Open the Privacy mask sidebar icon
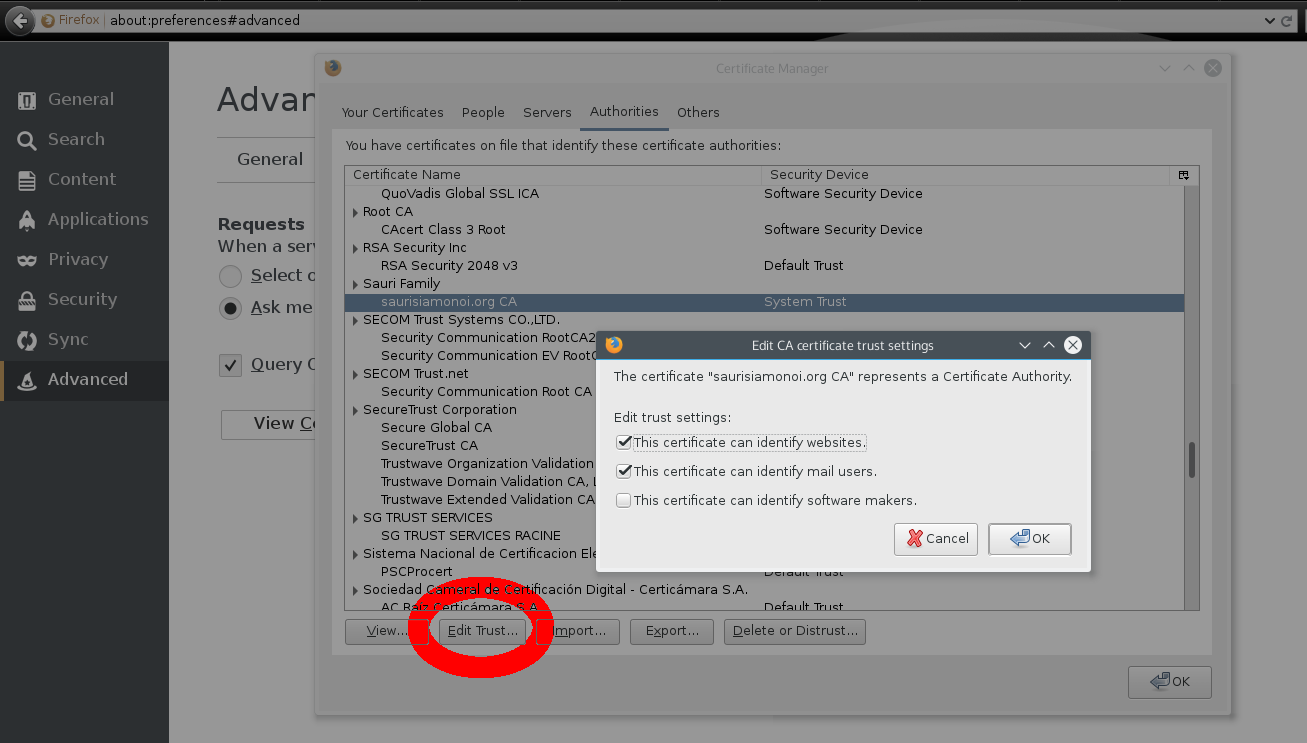The width and height of the screenshot is (1307, 743). [x=27, y=260]
